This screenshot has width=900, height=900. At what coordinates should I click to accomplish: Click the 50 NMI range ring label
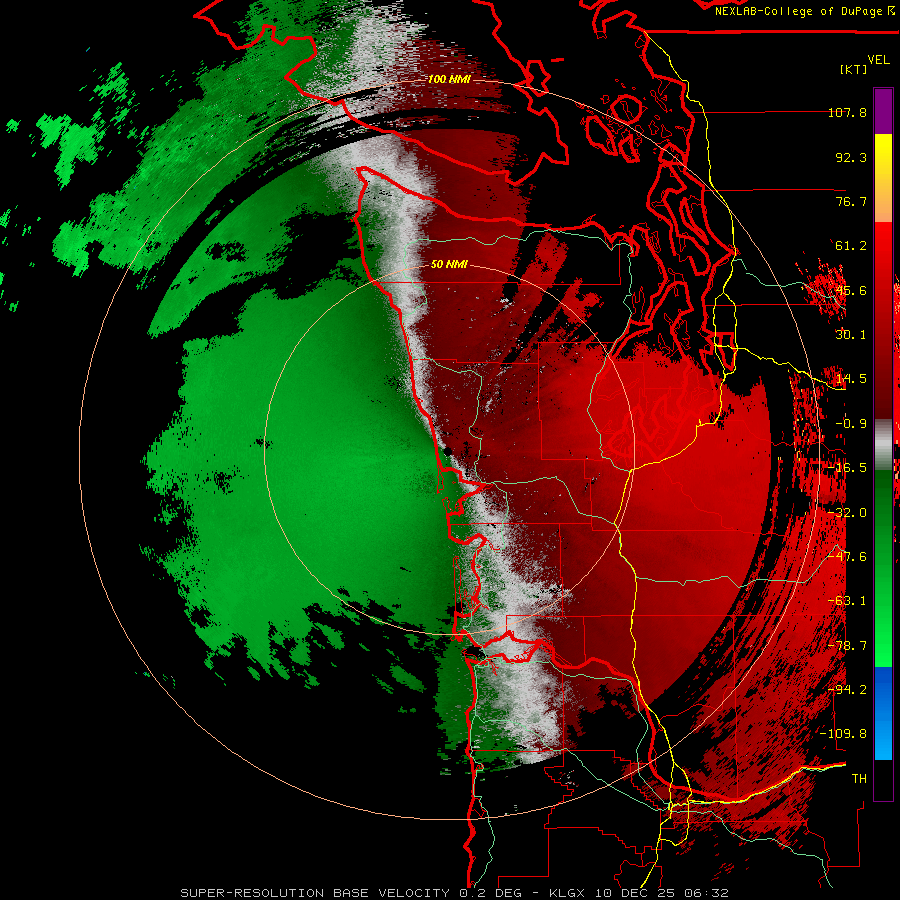[449, 265]
